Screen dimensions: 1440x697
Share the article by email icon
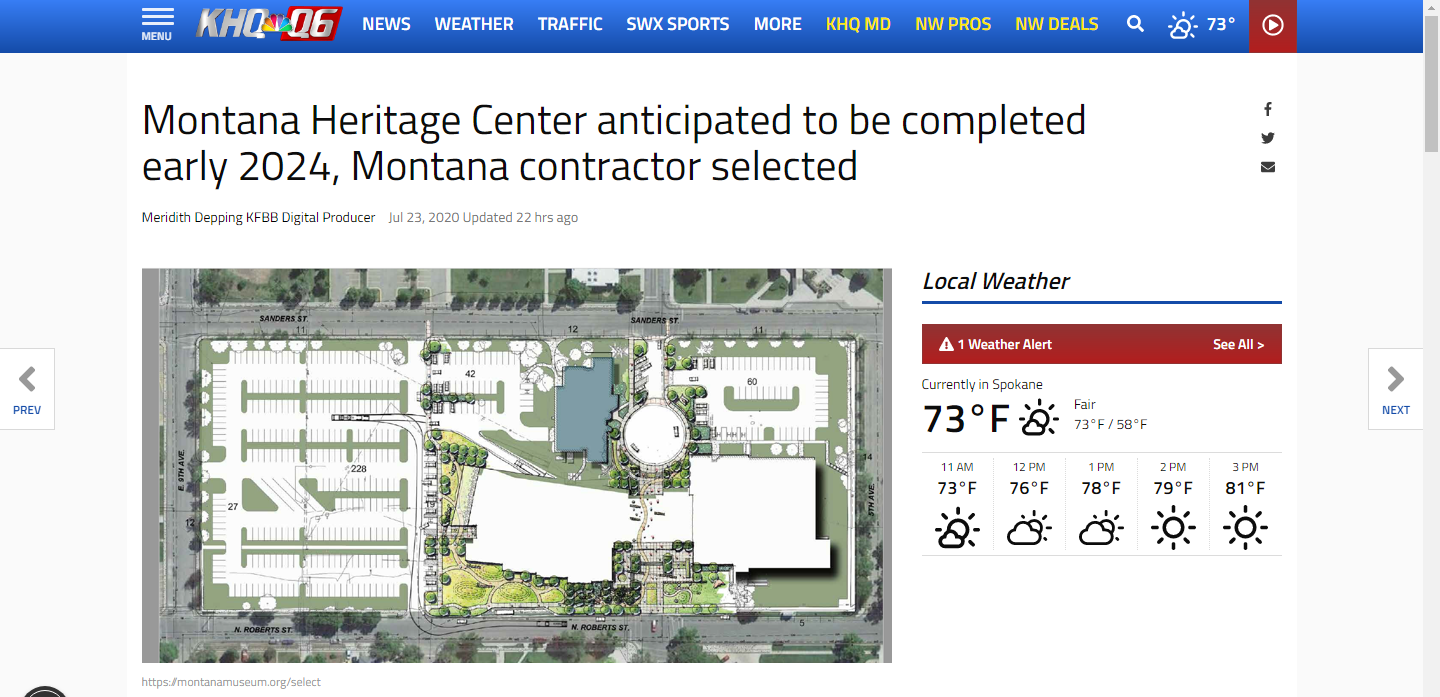click(1268, 167)
